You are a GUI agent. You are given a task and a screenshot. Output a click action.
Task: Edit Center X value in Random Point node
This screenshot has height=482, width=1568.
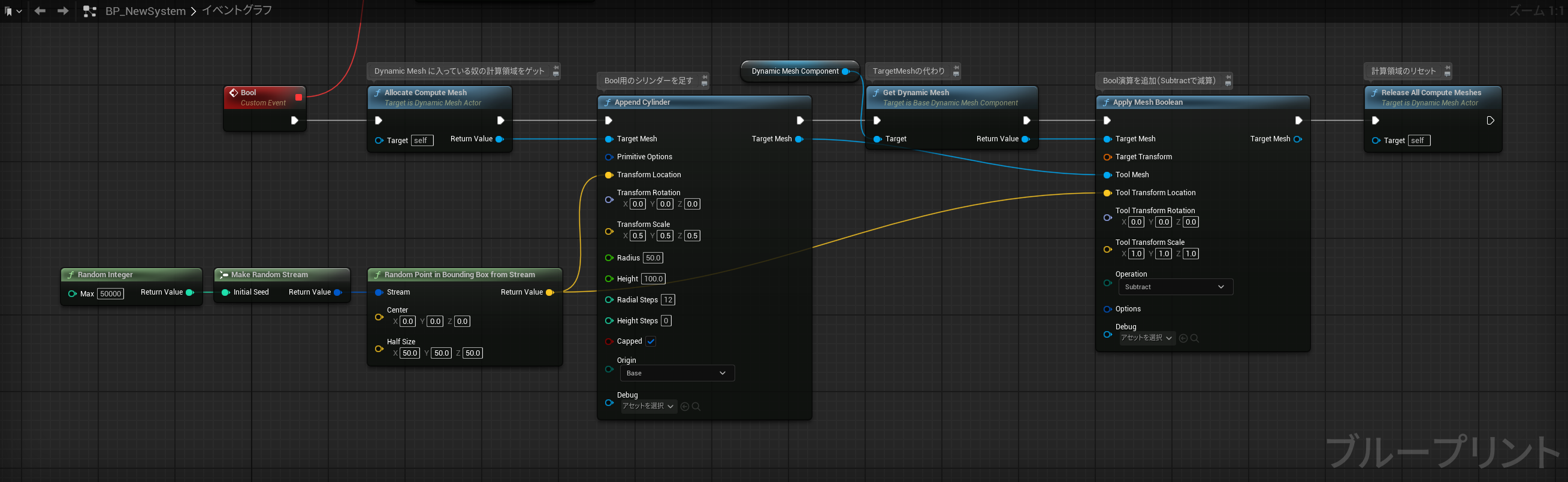[407, 322]
